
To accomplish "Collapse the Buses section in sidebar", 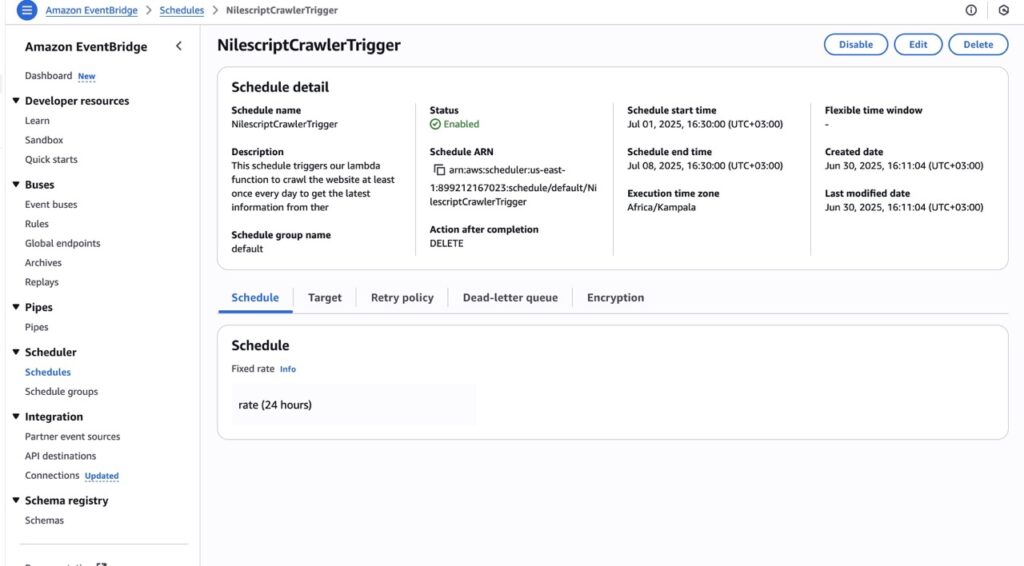I will [16, 185].
